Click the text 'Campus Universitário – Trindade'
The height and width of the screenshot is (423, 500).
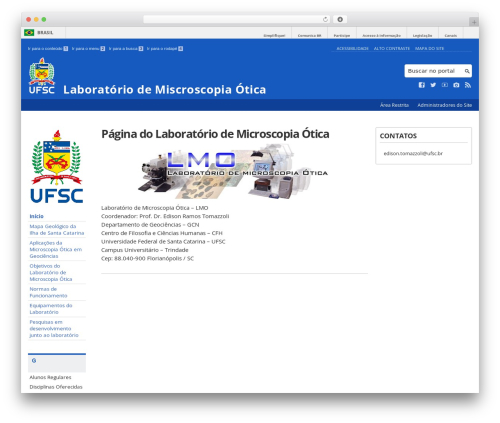point(145,250)
